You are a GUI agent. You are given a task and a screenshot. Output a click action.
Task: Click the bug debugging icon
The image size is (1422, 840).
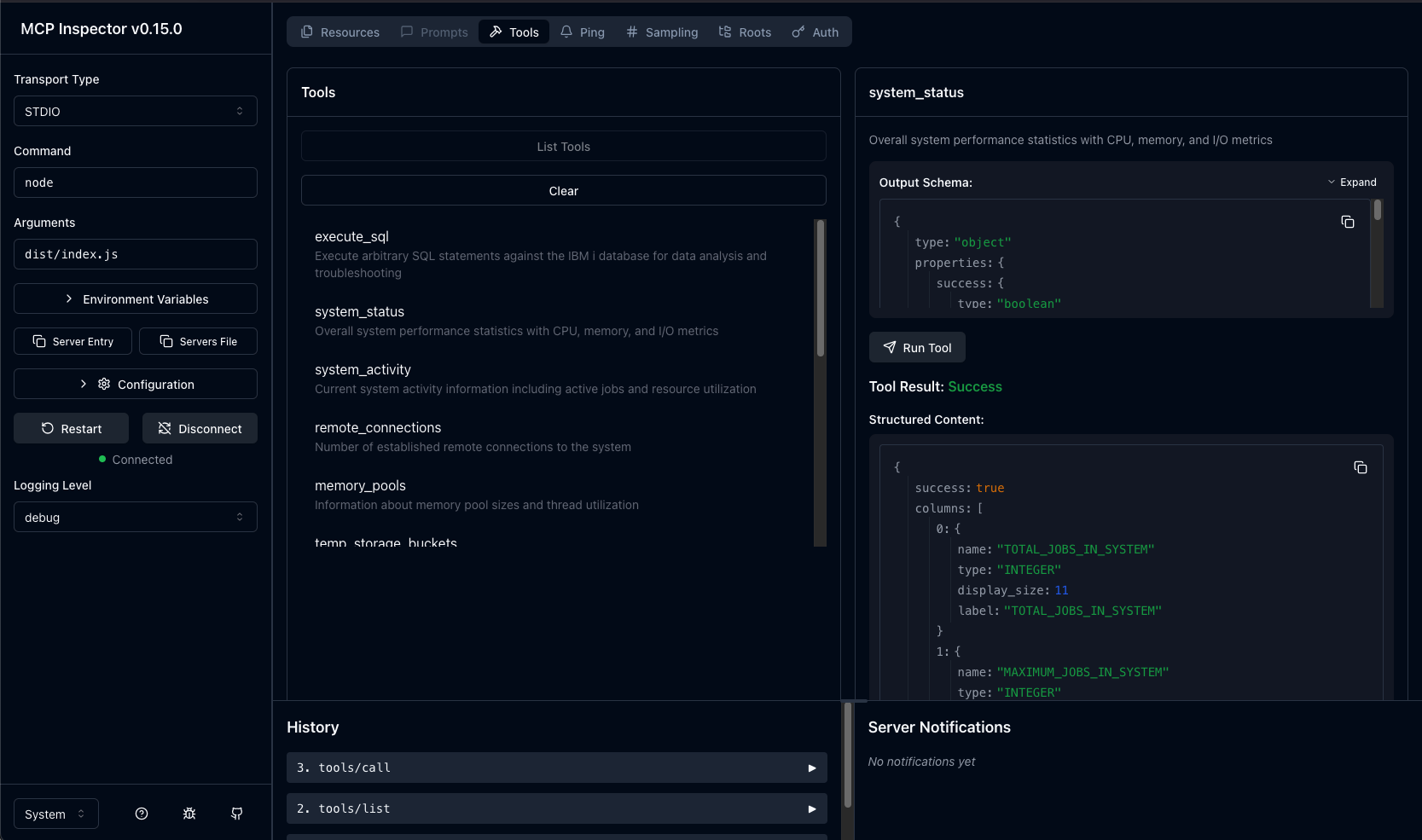click(x=189, y=814)
